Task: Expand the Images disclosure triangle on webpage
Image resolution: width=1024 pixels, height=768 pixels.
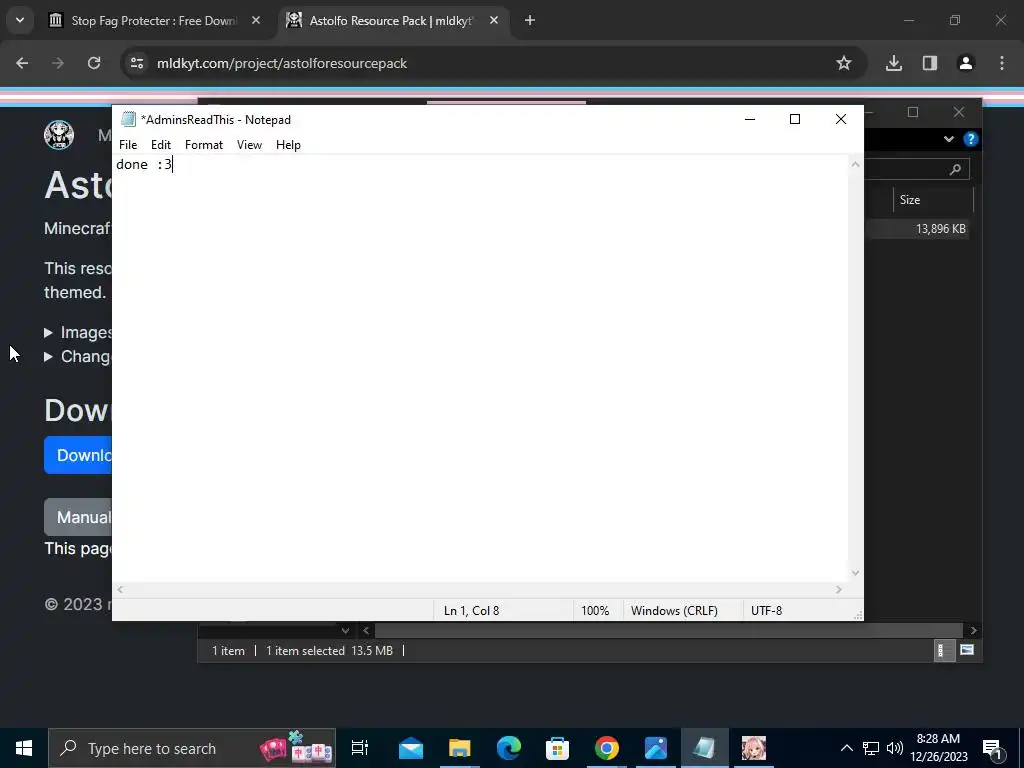Action: pyautogui.click(x=48, y=333)
